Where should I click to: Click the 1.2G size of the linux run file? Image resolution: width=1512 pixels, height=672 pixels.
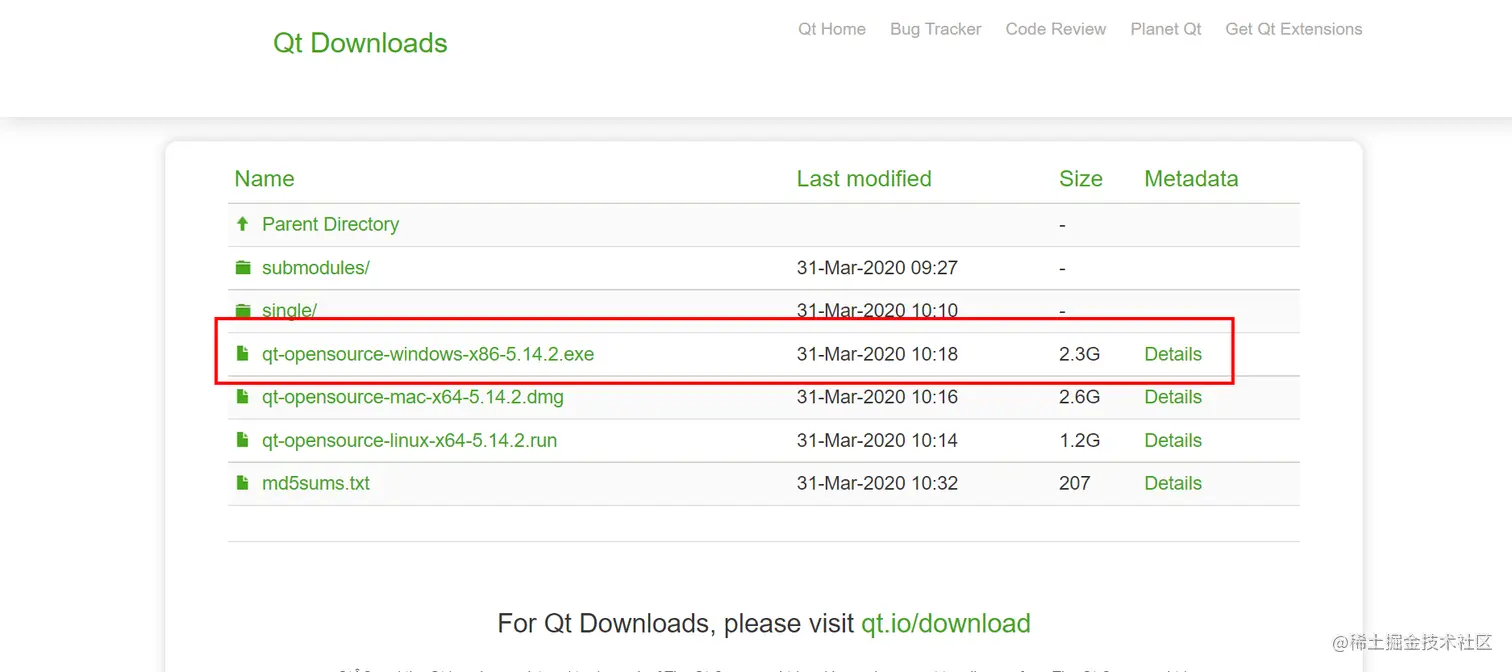coord(1080,440)
